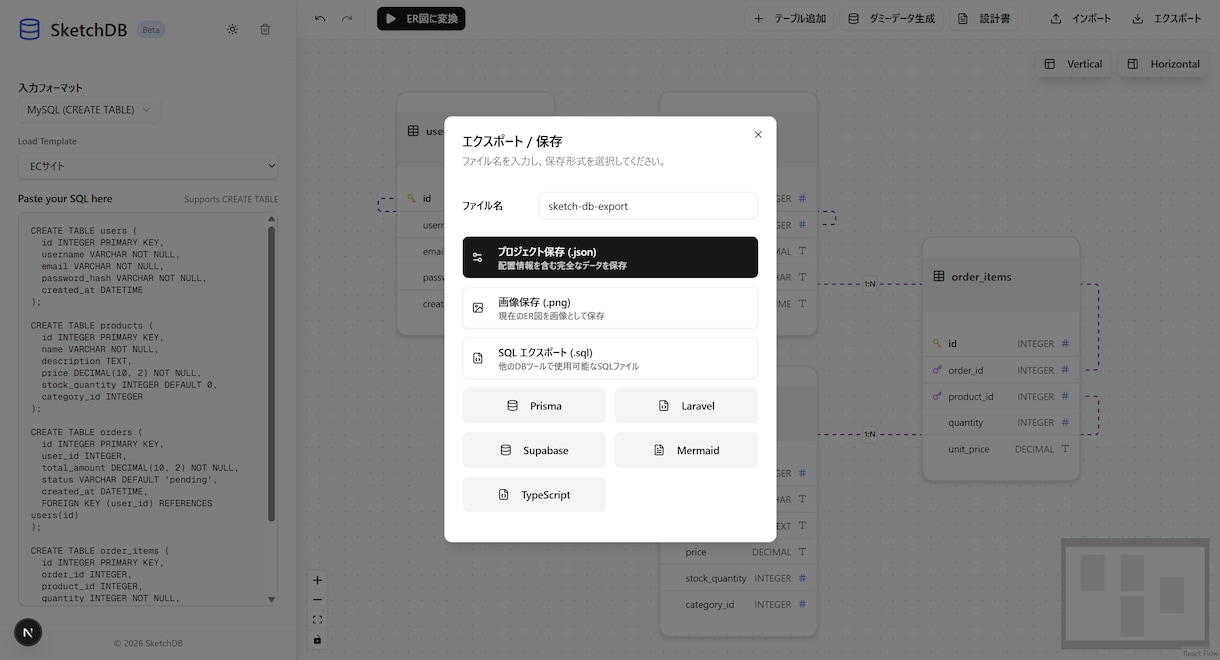Export as Laravel migration
This screenshot has height=660, width=1220.
[x=686, y=406]
